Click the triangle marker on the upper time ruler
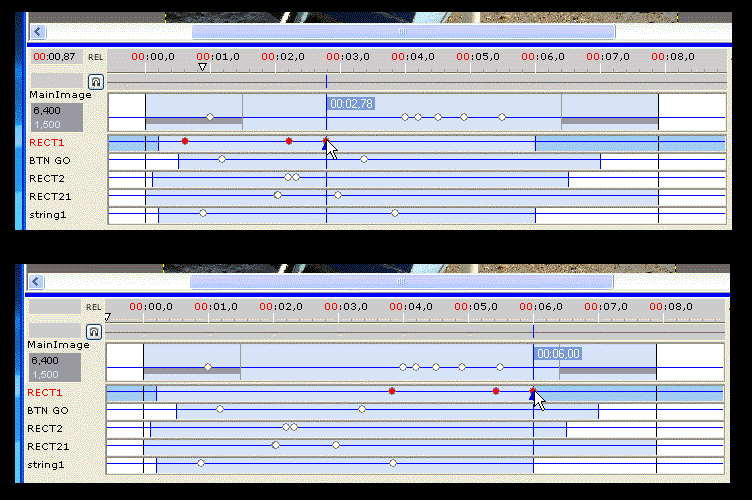Screen dimensions: 752x500 (203, 67)
